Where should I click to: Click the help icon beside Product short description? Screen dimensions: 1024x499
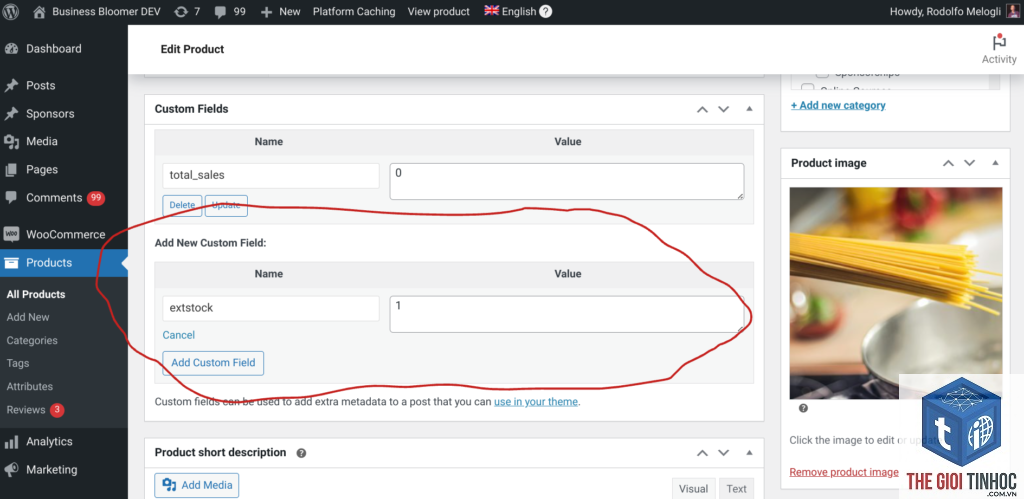pyautogui.click(x=301, y=453)
